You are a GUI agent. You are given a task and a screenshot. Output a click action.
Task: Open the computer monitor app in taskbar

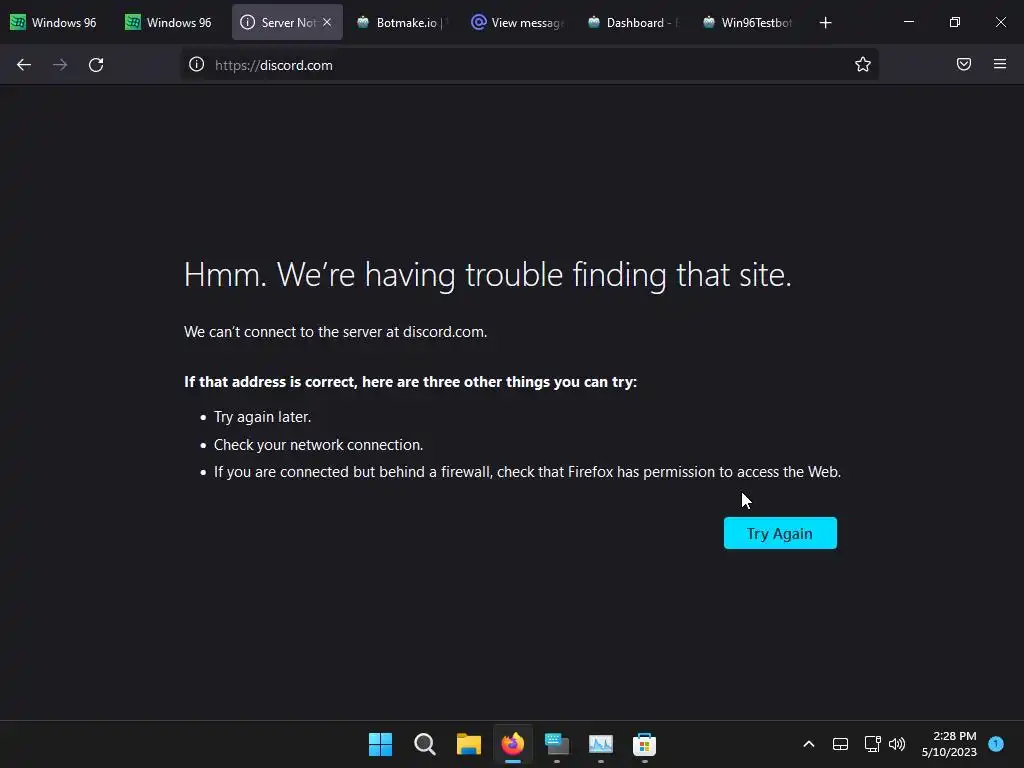click(x=556, y=744)
